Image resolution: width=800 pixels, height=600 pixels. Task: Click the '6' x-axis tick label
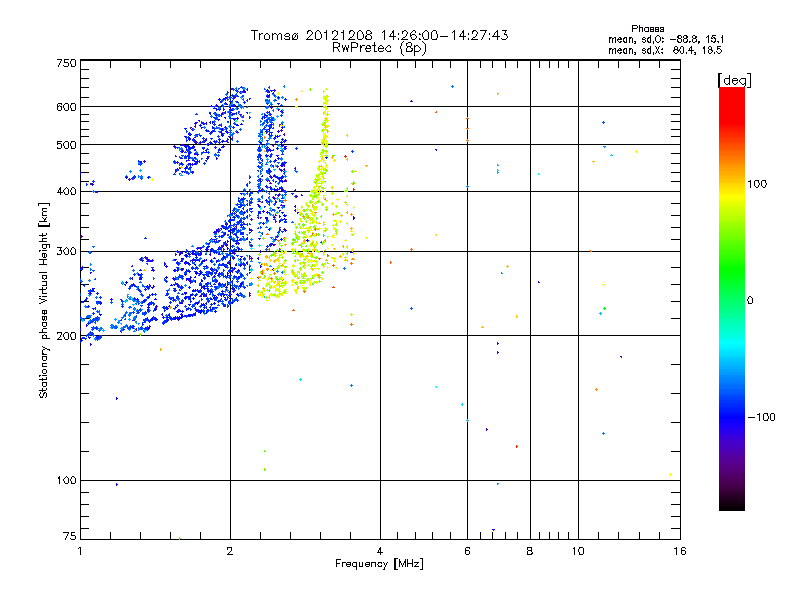click(467, 551)
